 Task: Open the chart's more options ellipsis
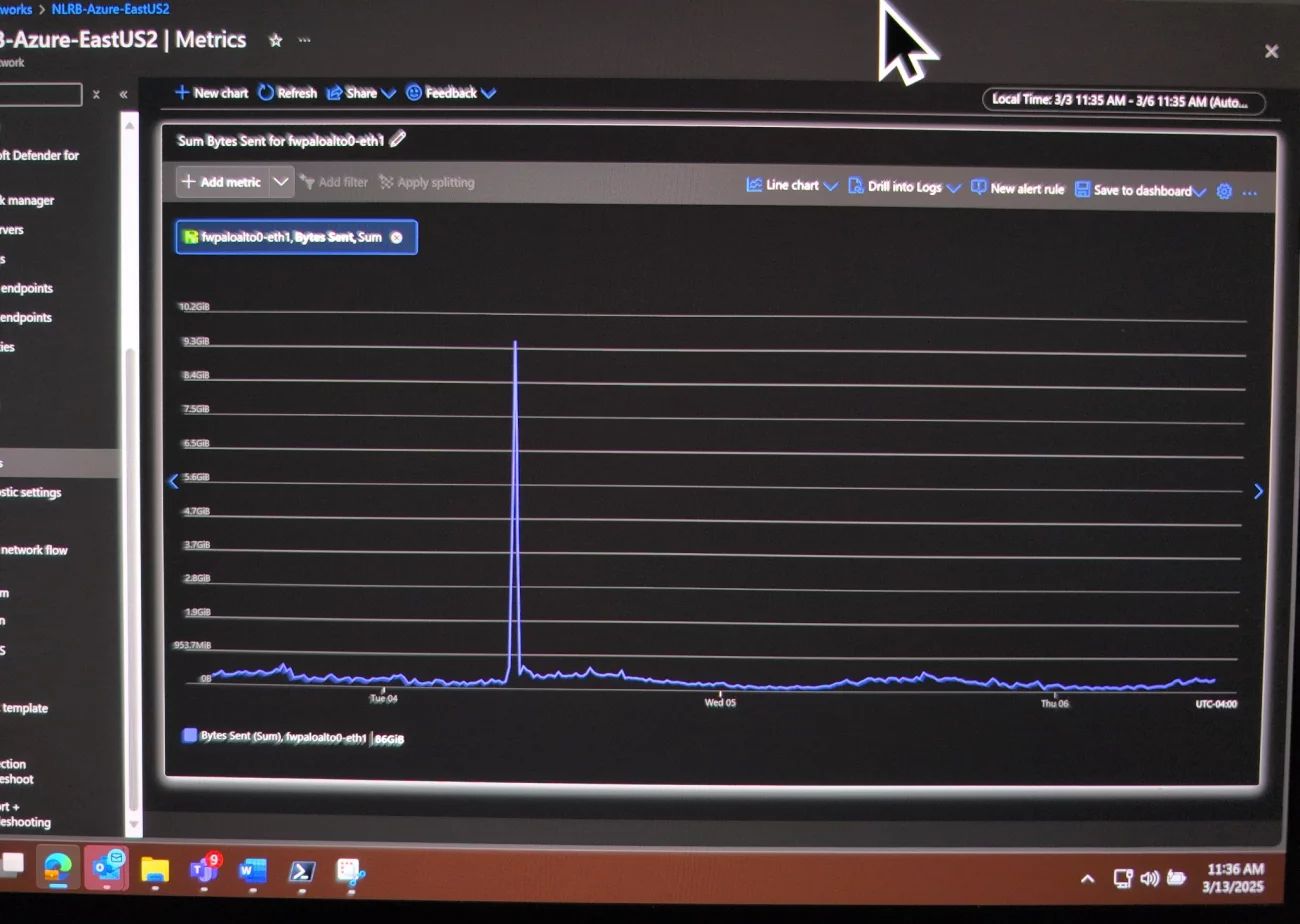(x=1249, y=192)
